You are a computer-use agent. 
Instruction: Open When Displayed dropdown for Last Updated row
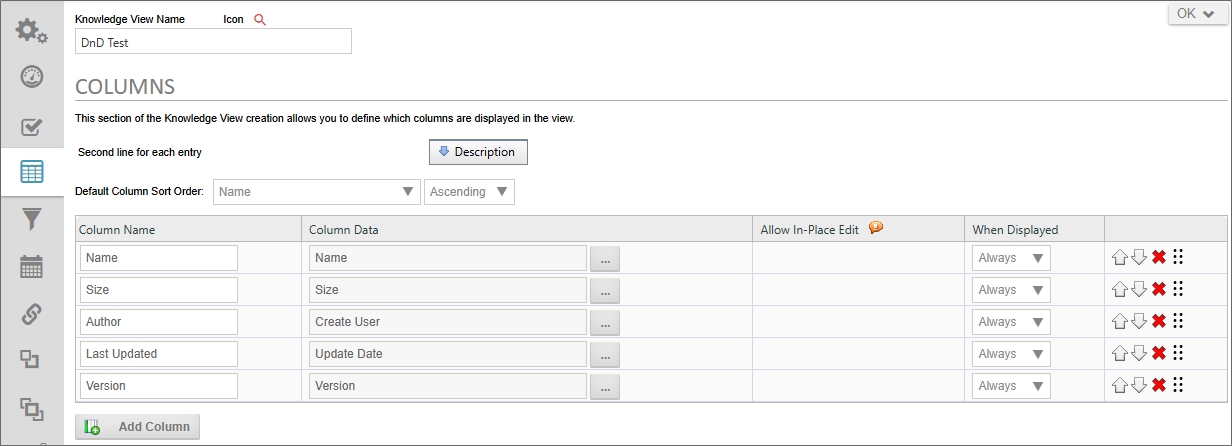point(1011,354)
